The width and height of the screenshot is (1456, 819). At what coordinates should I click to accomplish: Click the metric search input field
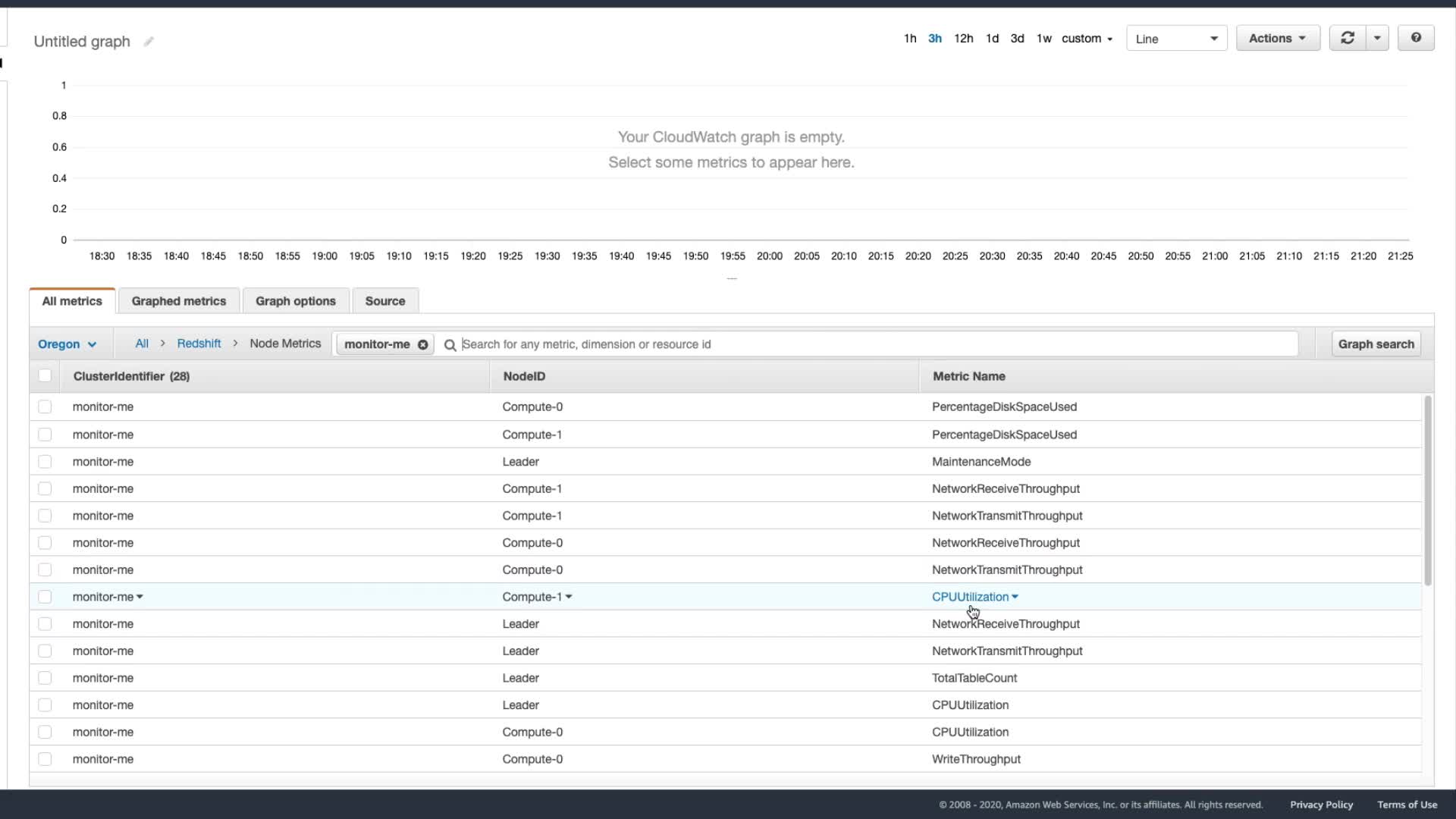872,344
